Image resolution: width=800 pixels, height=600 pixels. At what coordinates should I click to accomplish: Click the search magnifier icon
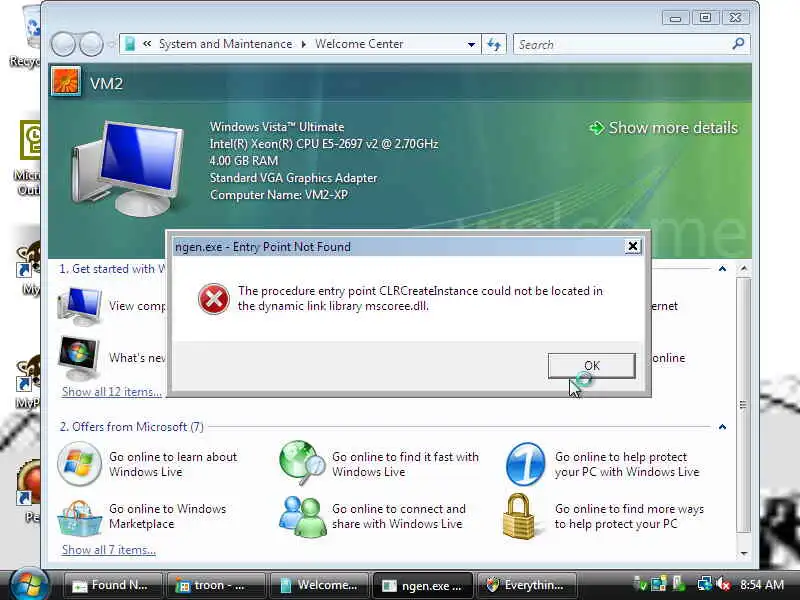click(x=738, y=44)
